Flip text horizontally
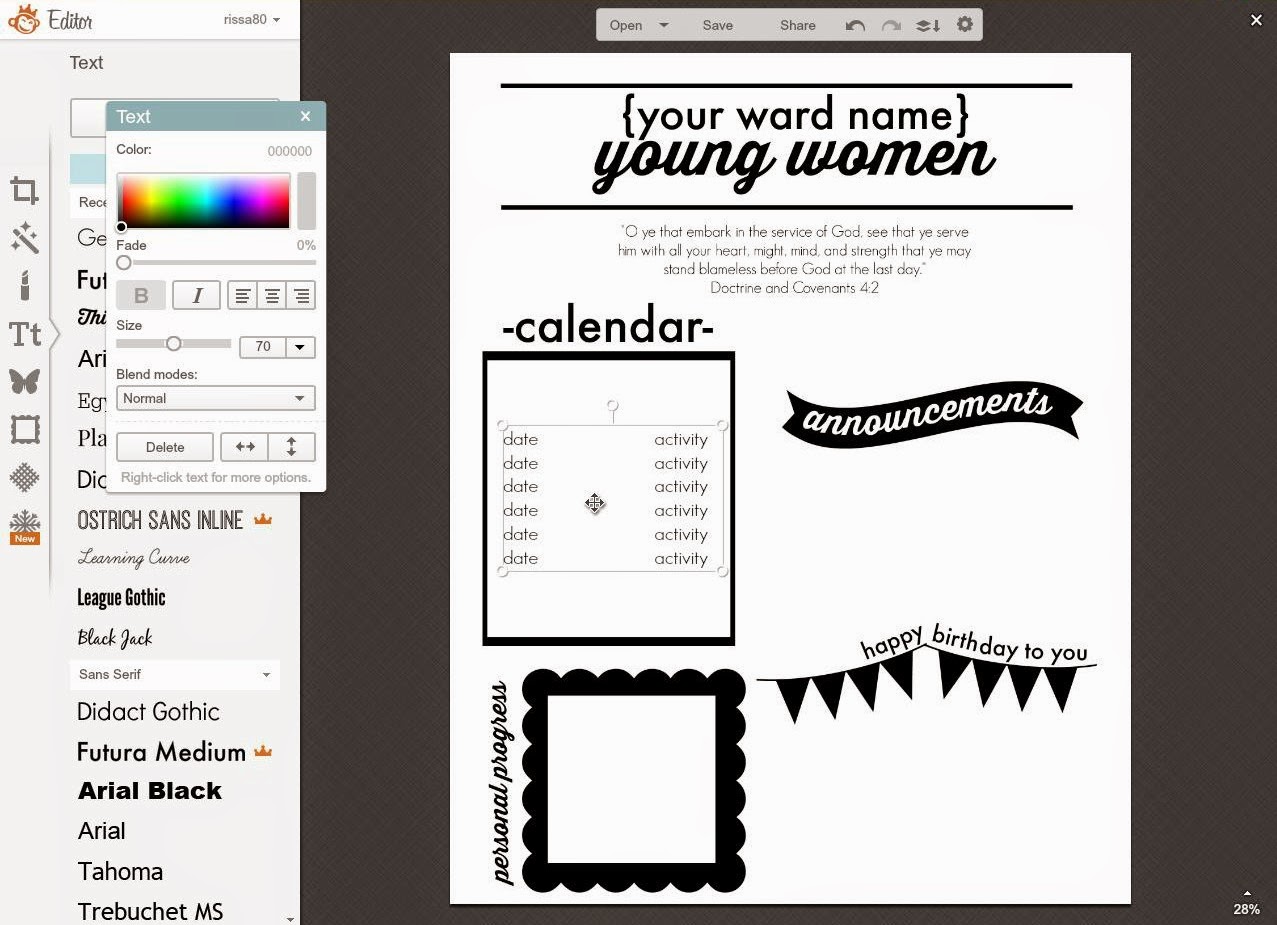The image size is (1277, 925). pyautogui.click(x=245, y=447)
